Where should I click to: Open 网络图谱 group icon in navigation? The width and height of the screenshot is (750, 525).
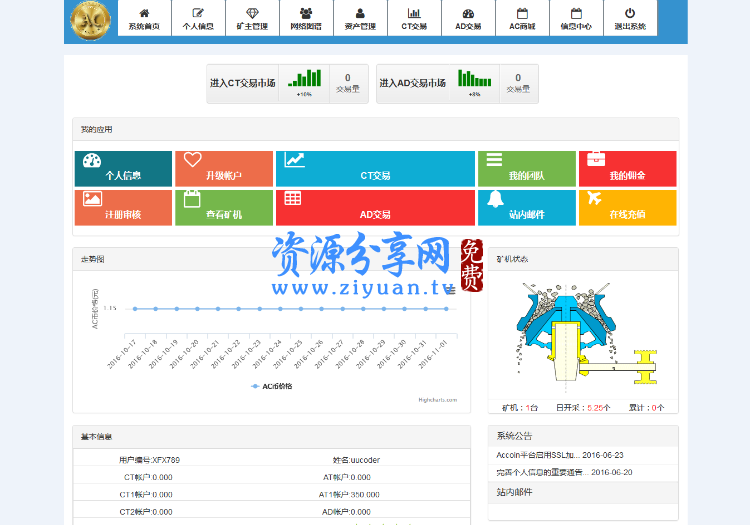pyautogui.click(x=306, y=18)
